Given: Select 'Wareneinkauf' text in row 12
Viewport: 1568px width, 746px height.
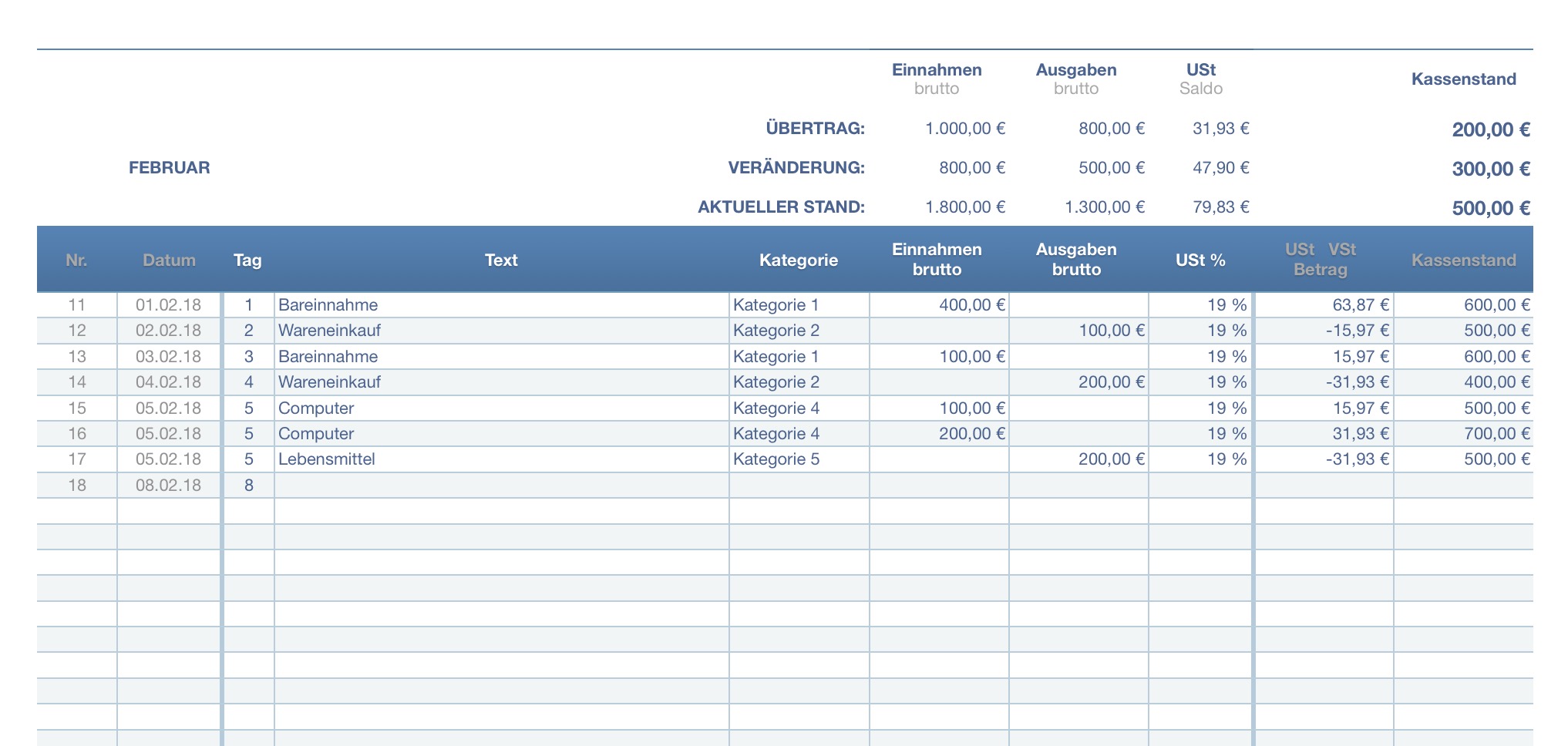Looking at the screenshot, I should click(x=329, y=331).
